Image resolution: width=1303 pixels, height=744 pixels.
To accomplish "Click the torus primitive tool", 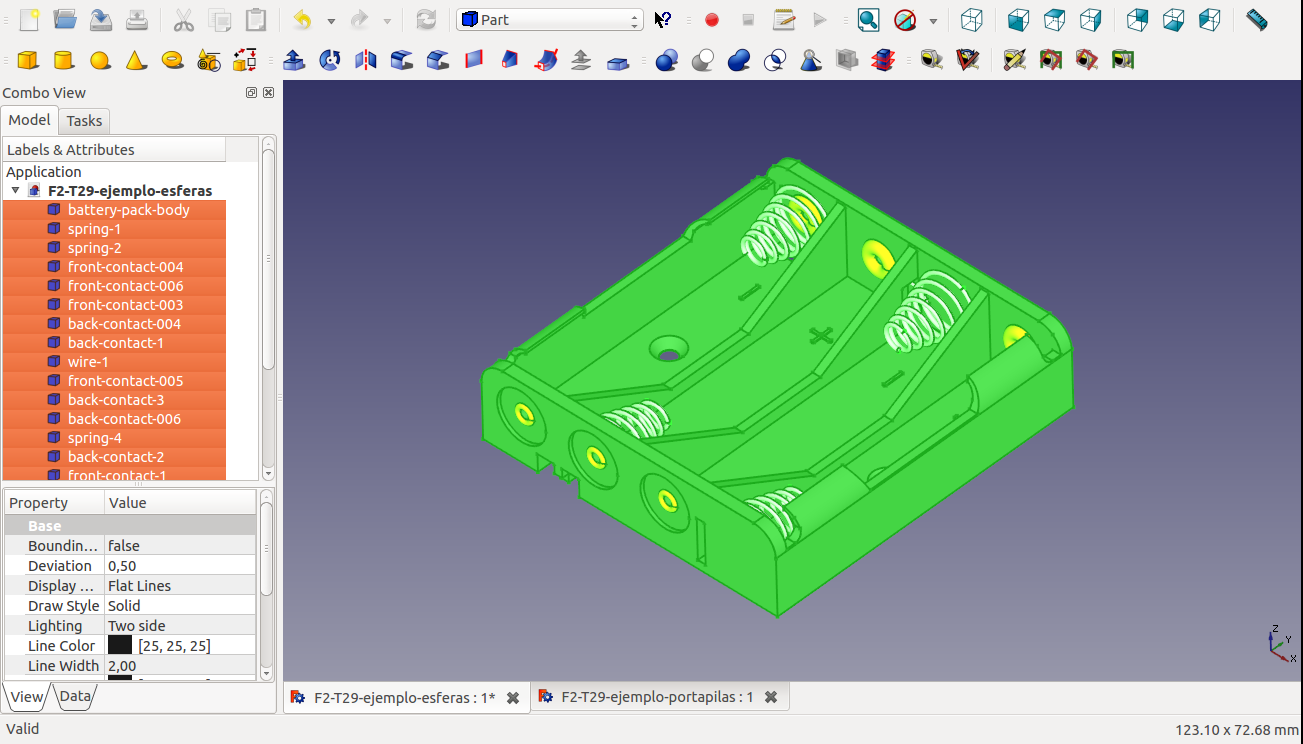I will (x=172, y=61).
